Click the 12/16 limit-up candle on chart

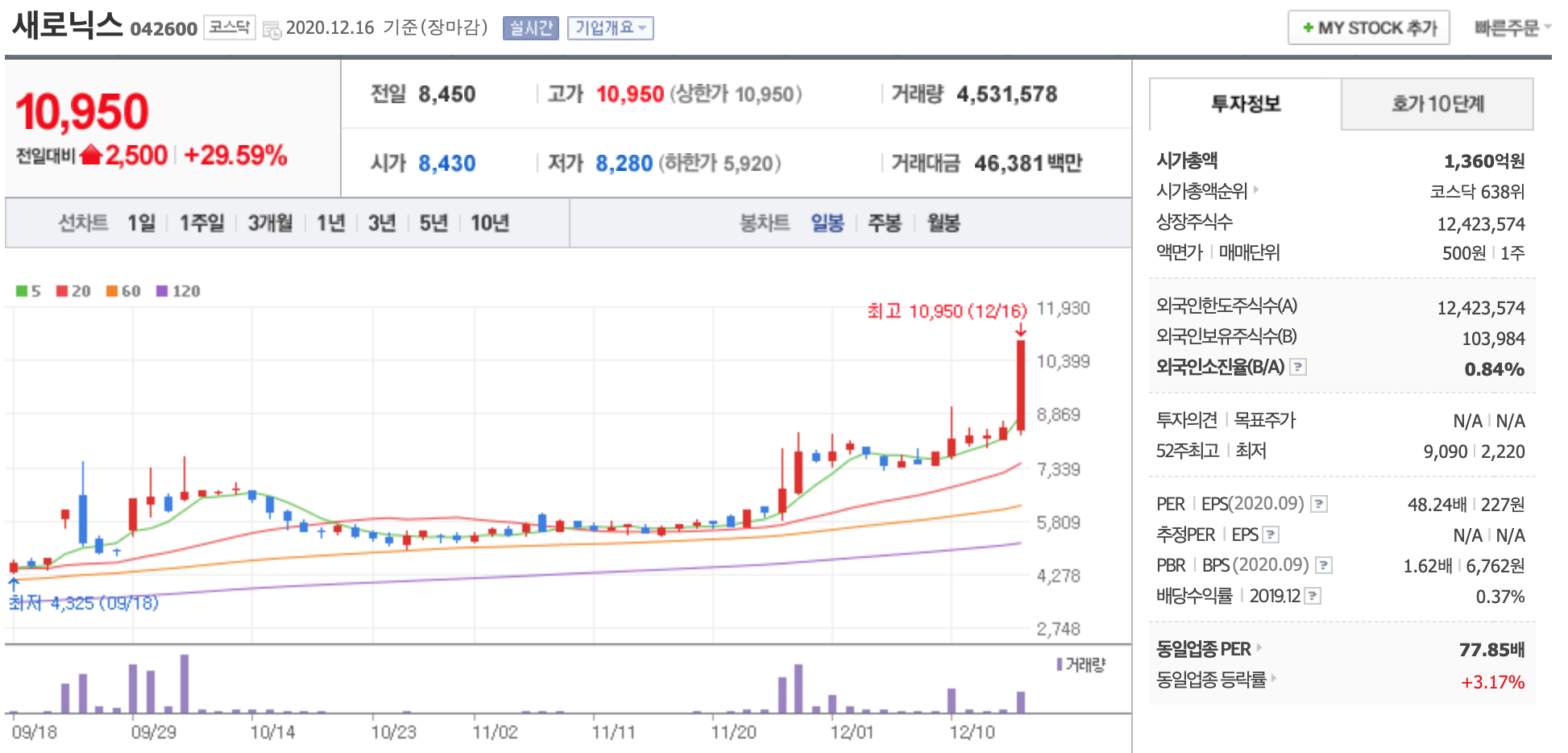(x=1021, y=385)
